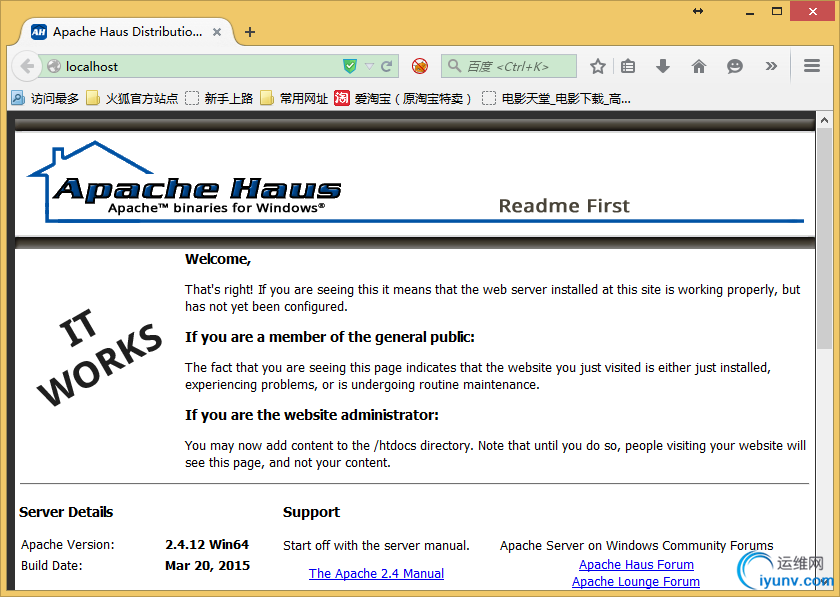Expand the toolbar overflow chevron
The width and height of the screenshot is (840, 597).
coord(771,66)
